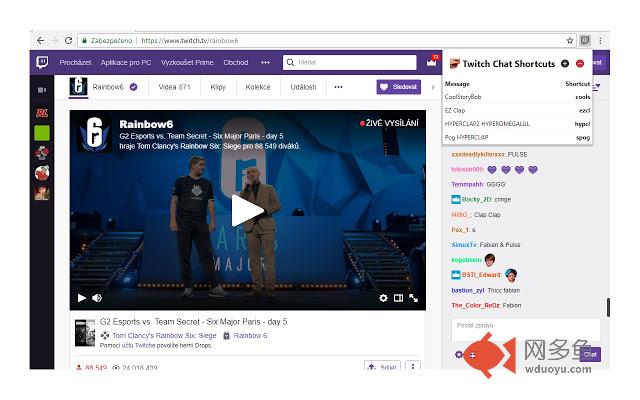Select the Kolekce tab
This screenshot has width=640, height=400.
(258, 87)
